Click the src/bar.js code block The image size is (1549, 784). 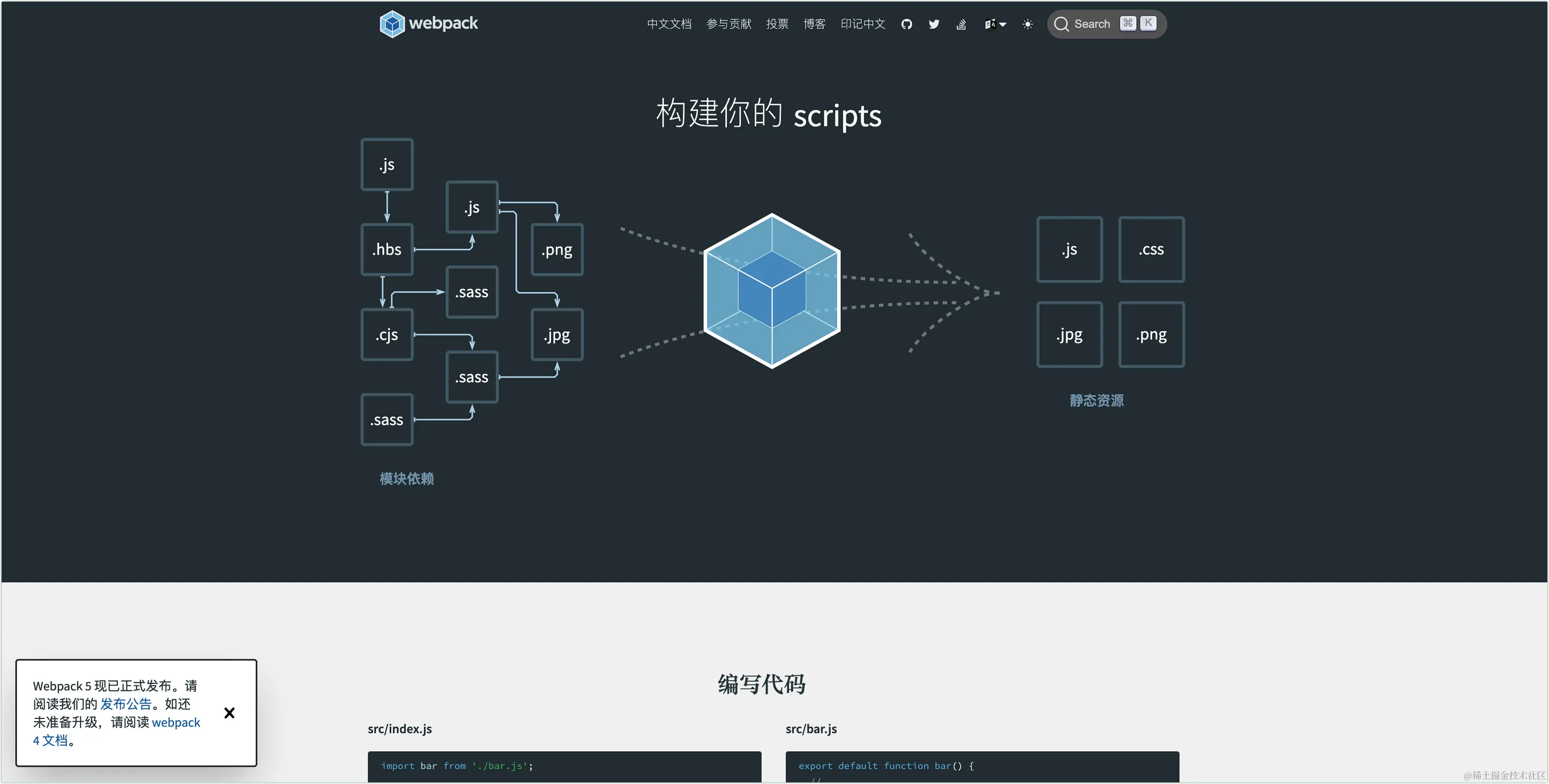click(x=982, y=767)
